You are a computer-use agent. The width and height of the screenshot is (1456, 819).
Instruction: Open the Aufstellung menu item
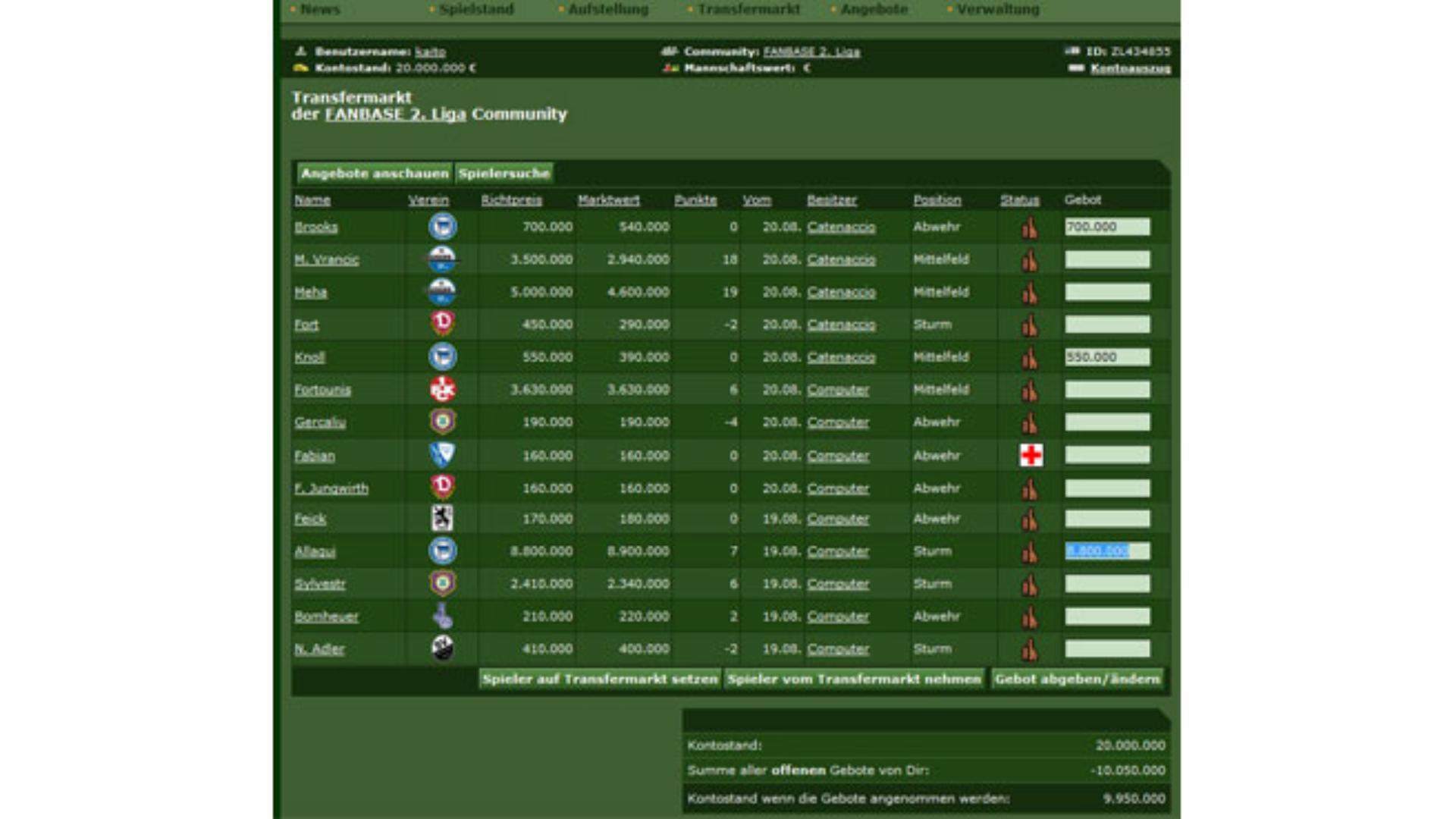(608, 9)
